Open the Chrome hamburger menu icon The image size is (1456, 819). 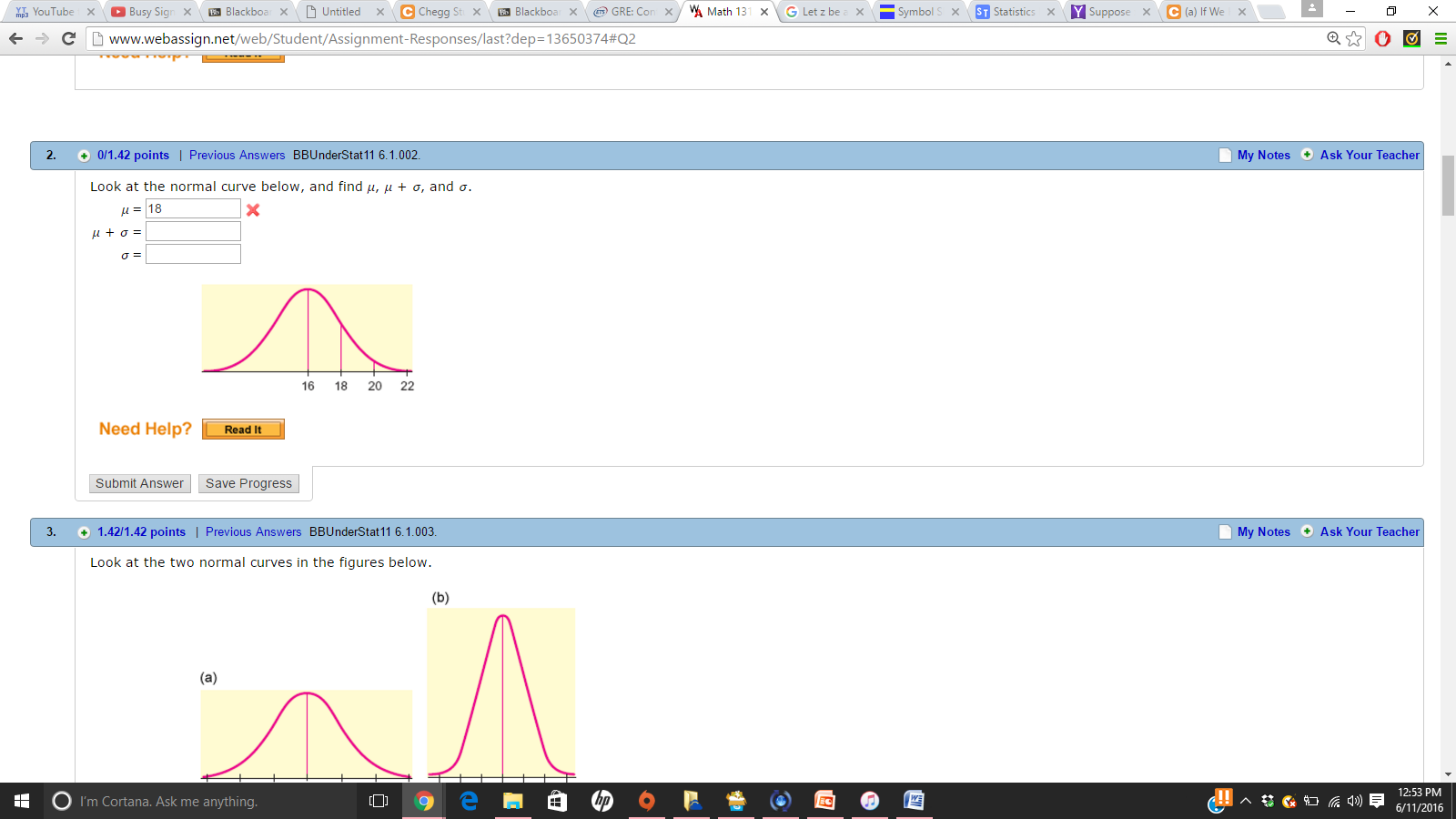[1441, 39]
